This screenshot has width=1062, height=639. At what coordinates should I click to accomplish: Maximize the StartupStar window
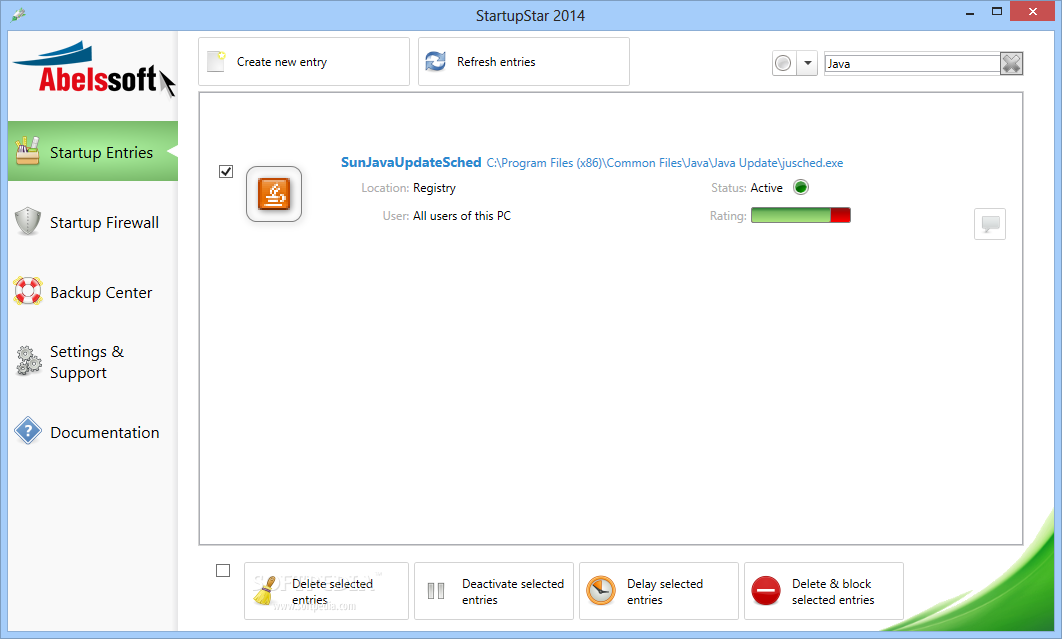(996, 12)
